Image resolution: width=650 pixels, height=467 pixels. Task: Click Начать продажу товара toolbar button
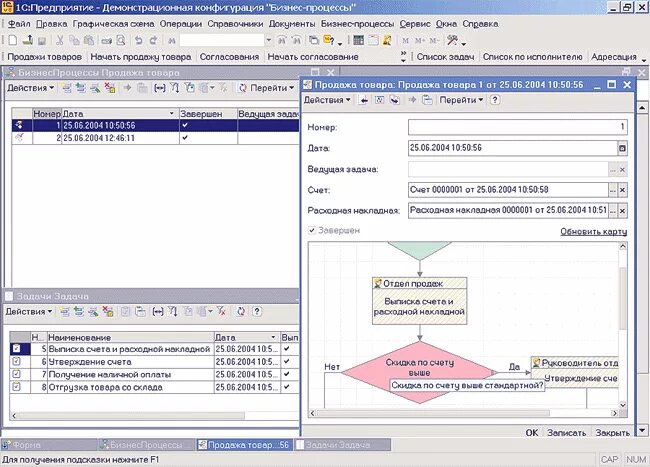click(141, 57)
